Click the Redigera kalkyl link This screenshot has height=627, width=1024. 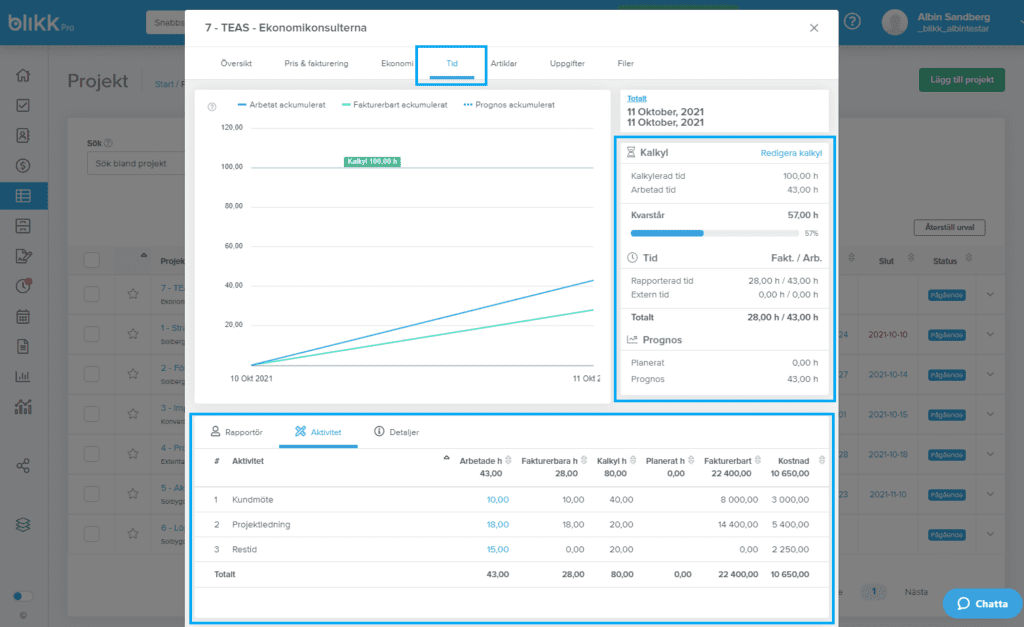pyautogui.click(x=791, y=153)
